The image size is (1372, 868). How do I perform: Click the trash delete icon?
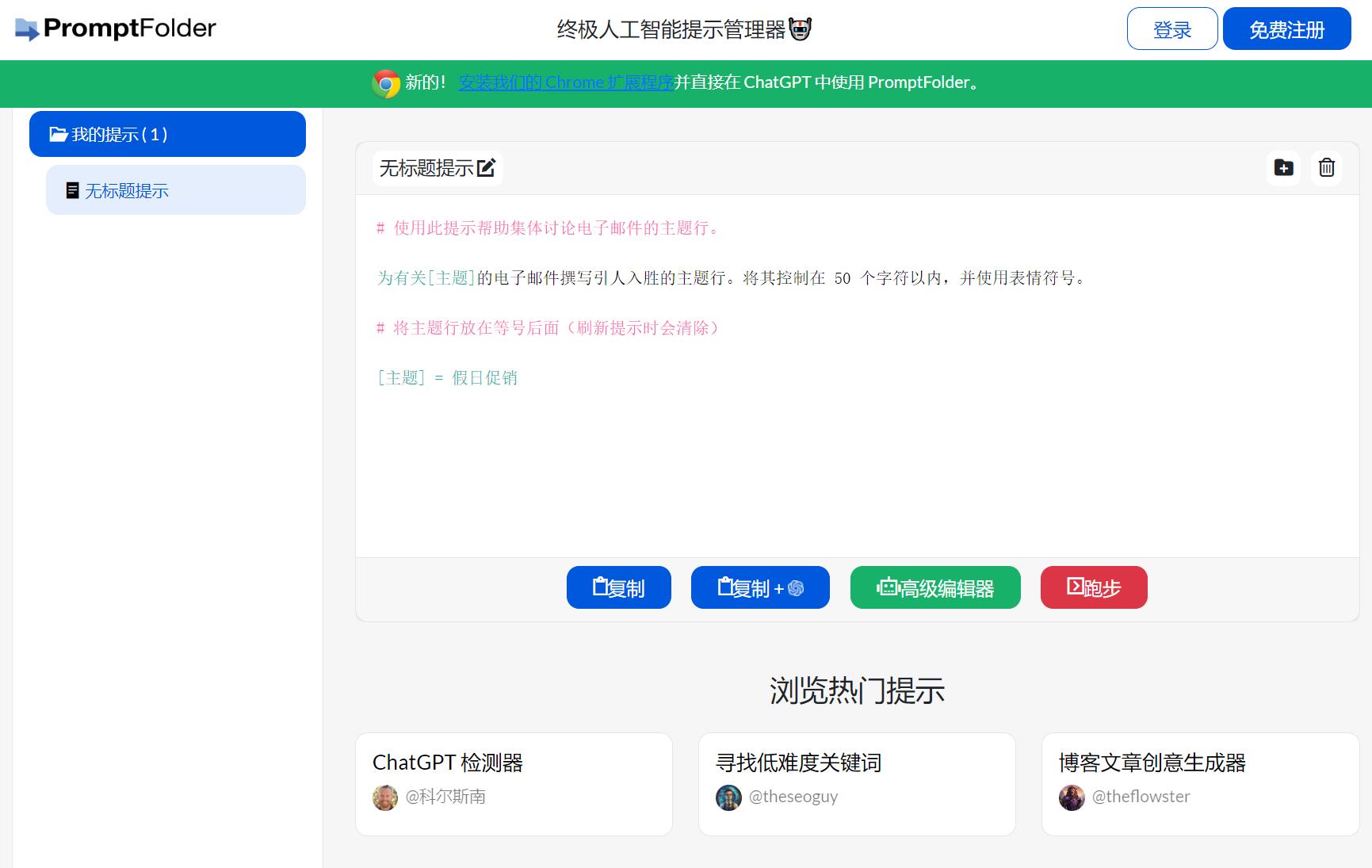[1326, 168]
